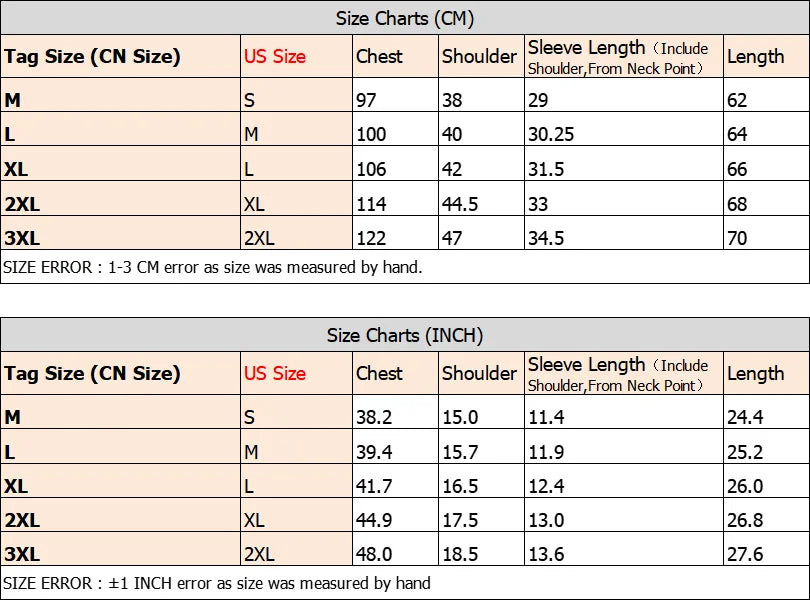This screenshot has height=600, width=810.
Task: Click the Size Charts (CM) title header
Action: point(404,19)
